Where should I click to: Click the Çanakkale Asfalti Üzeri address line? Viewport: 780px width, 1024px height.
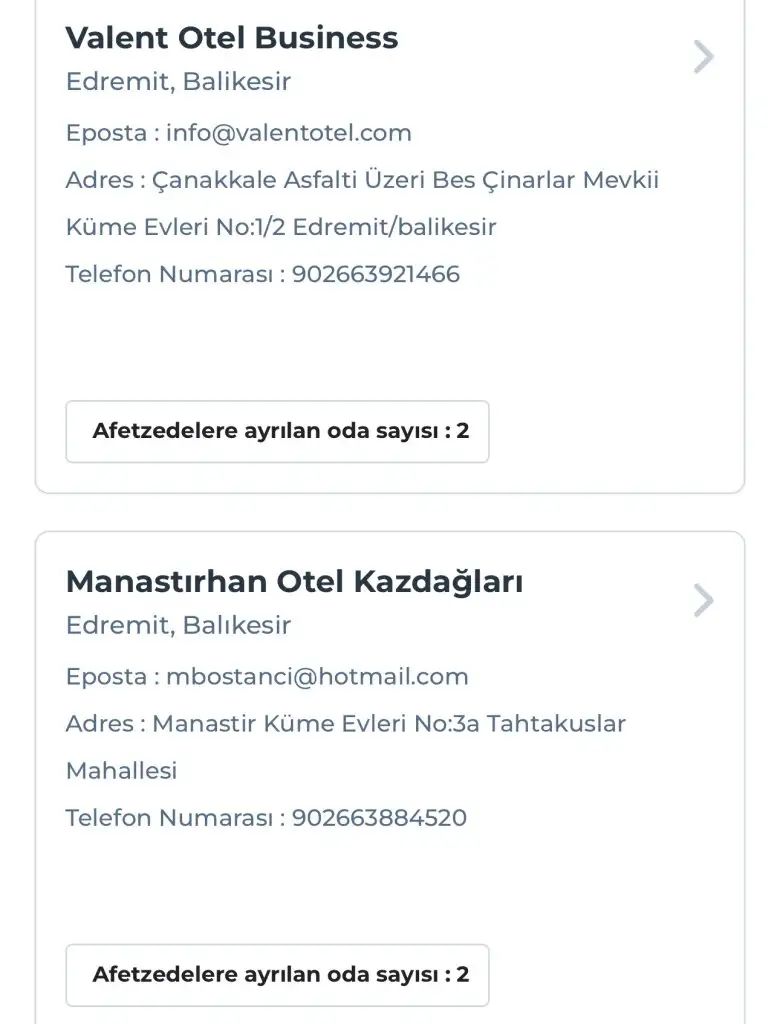point(405,180)
